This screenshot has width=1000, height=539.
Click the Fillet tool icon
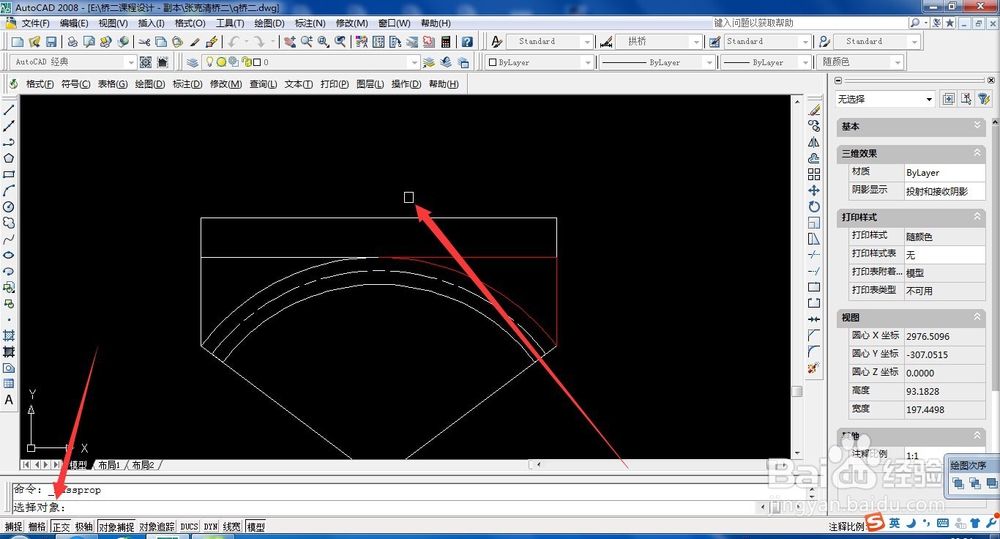coord(814,351)
